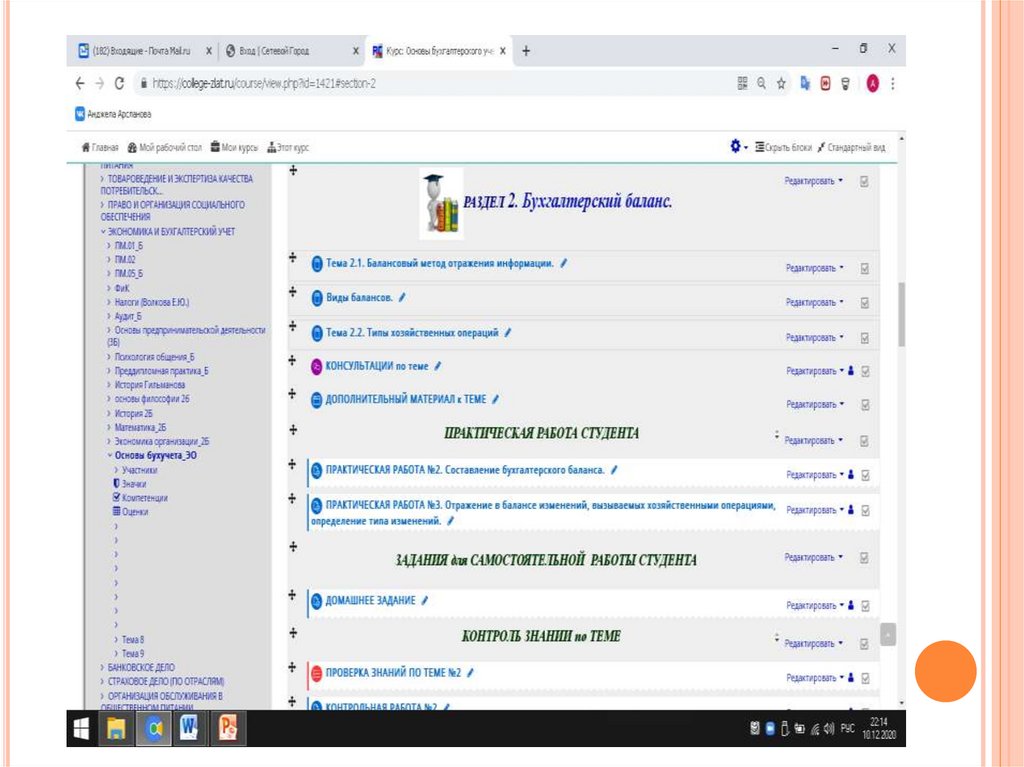
Task: Click the browser address bar
Action: click(x=431, y=84)
